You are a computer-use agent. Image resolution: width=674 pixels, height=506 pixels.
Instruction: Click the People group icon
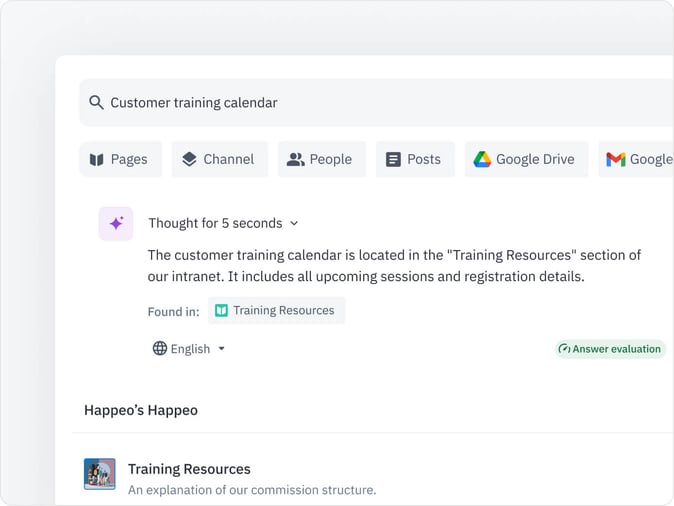click(x=295, y=159)
